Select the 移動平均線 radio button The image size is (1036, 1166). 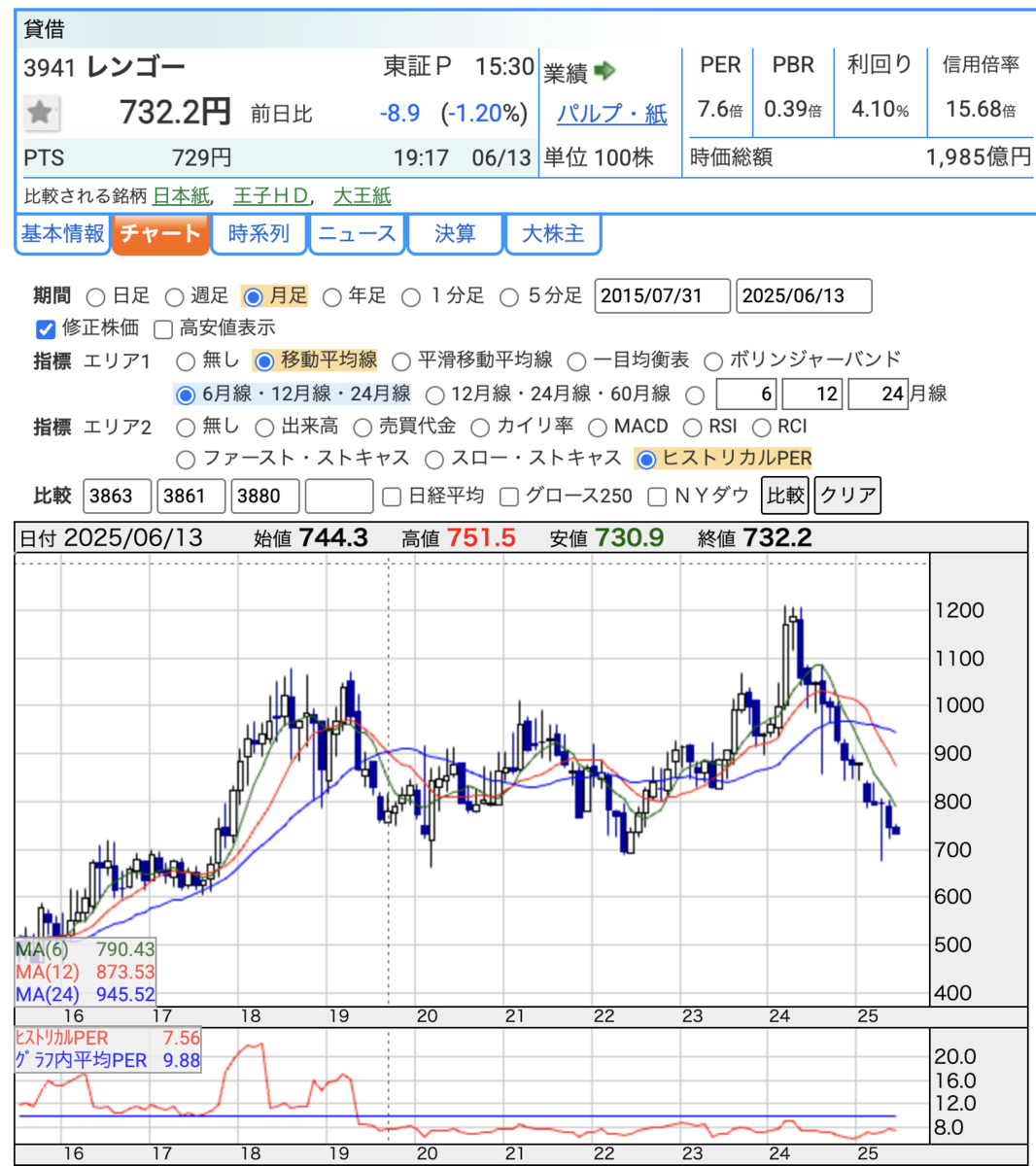[264, 361]
